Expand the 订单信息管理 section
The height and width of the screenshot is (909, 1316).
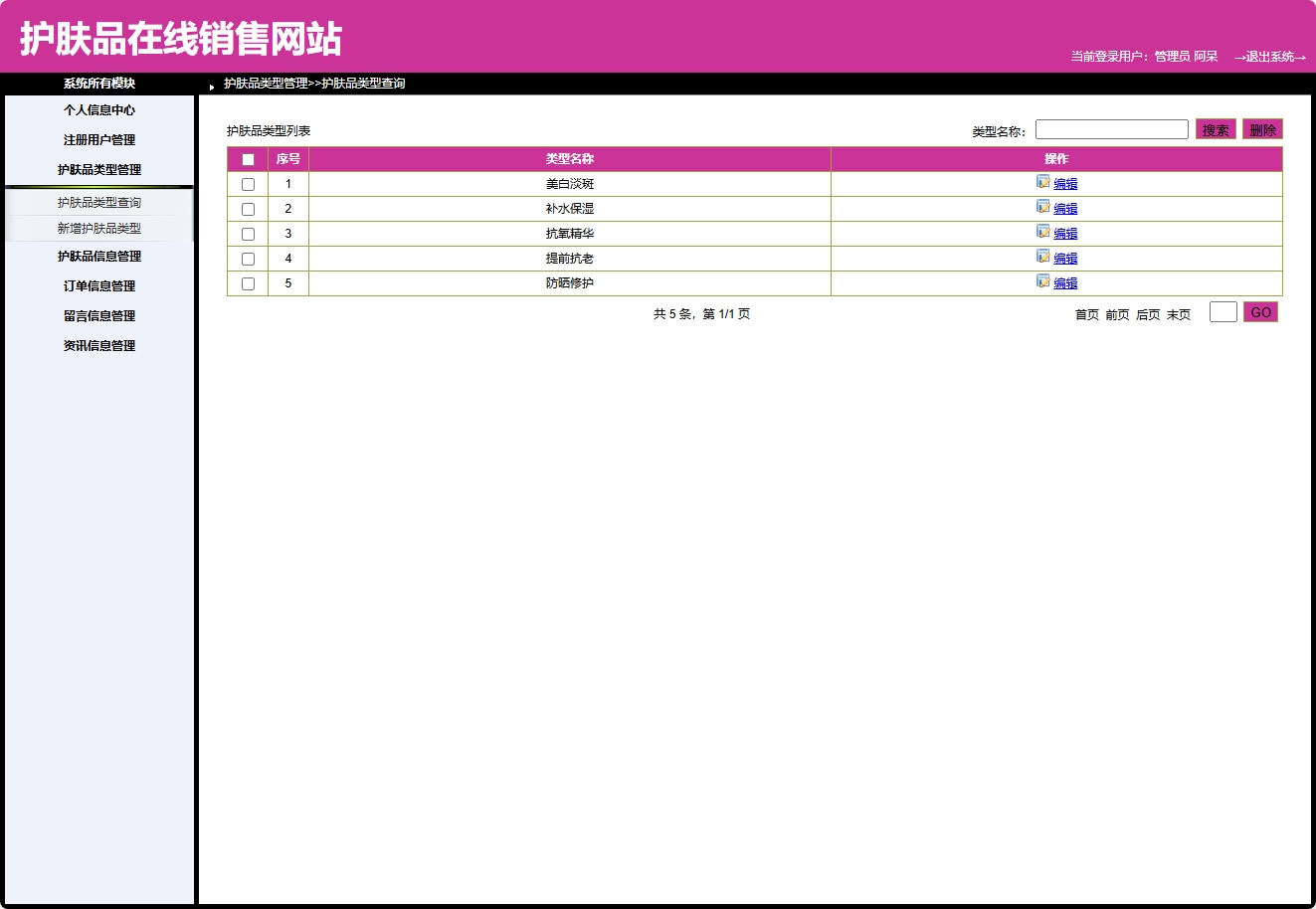98,285
